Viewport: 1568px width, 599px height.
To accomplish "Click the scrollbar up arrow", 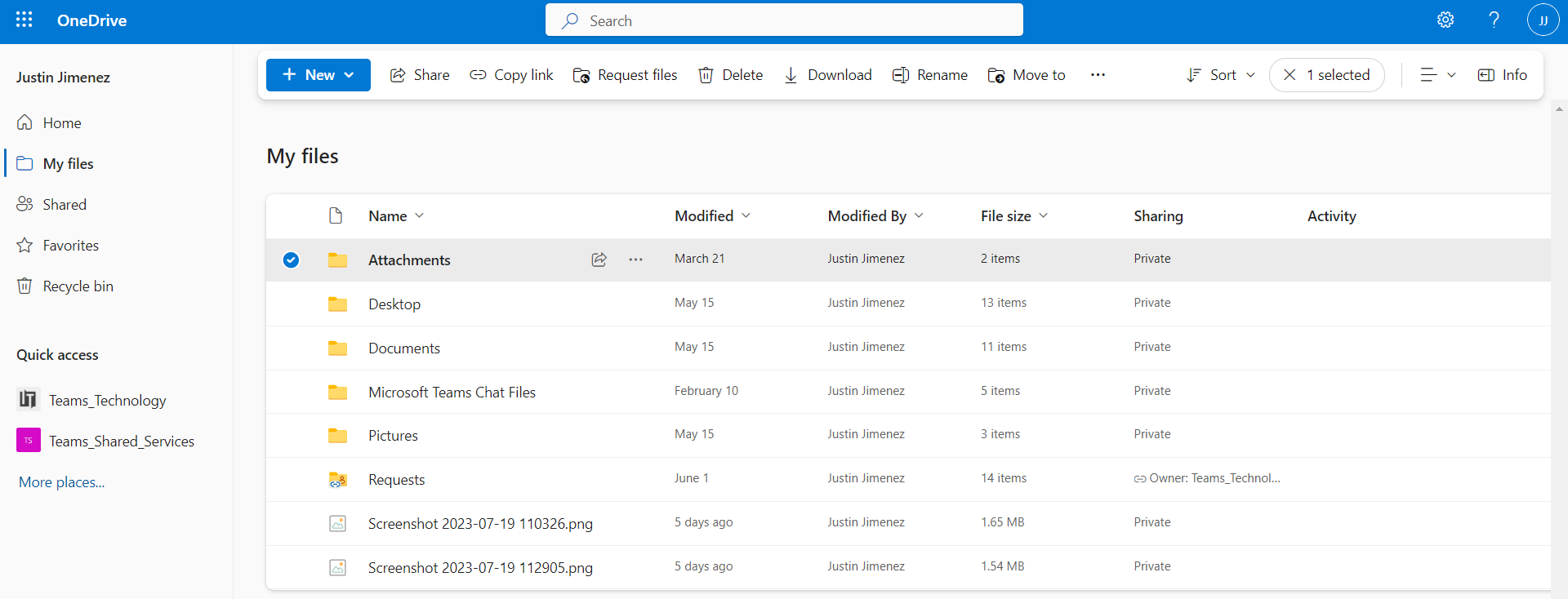I will point(1559,109).
